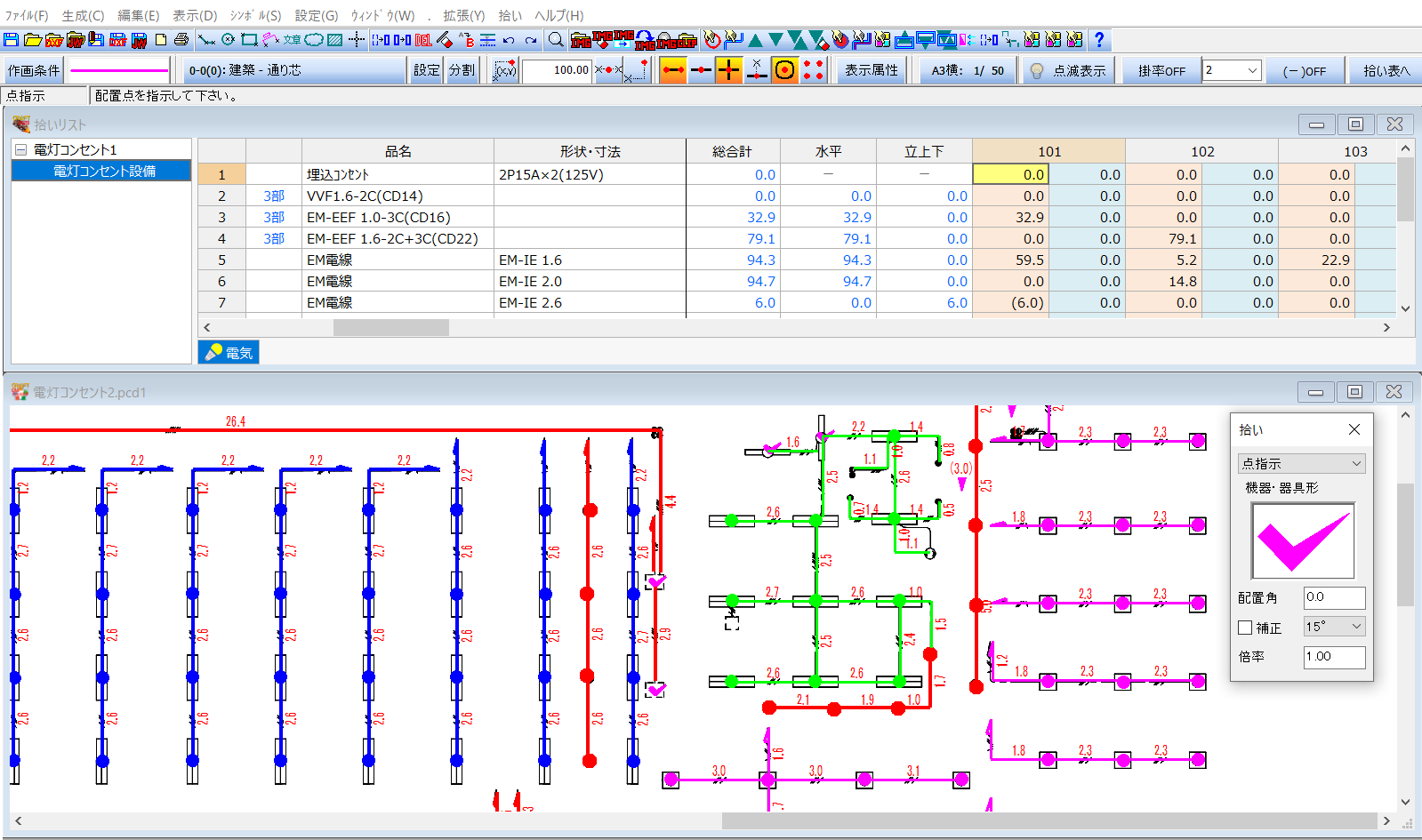Screen dimensions: 1422x840
Task: Click the 点滅表示 light bulb button
Action: click(x=1067, y=70)
